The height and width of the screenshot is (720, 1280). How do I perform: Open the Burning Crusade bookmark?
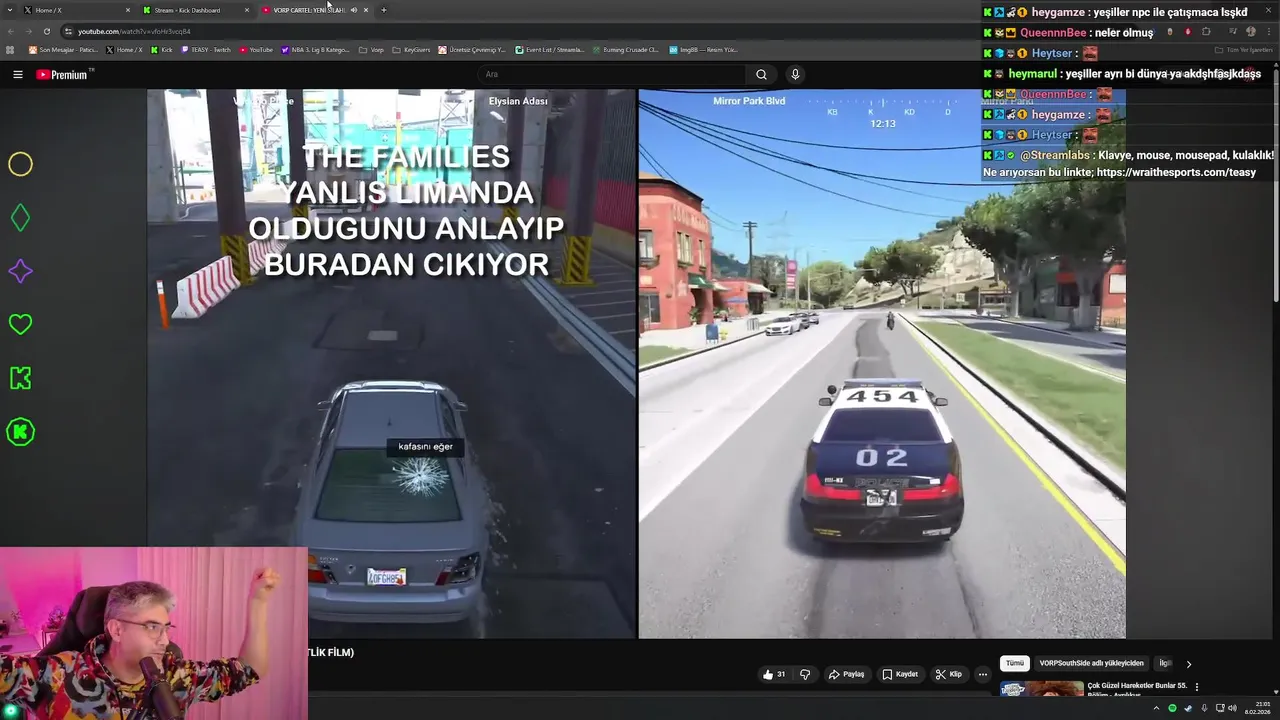click(626, 49)
